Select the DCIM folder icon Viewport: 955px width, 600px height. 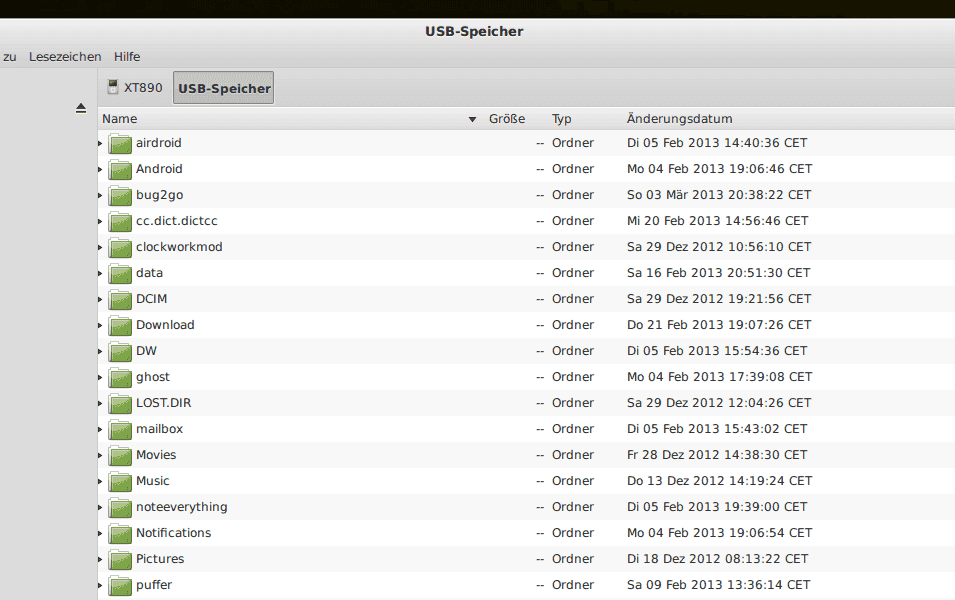[120, 299]
